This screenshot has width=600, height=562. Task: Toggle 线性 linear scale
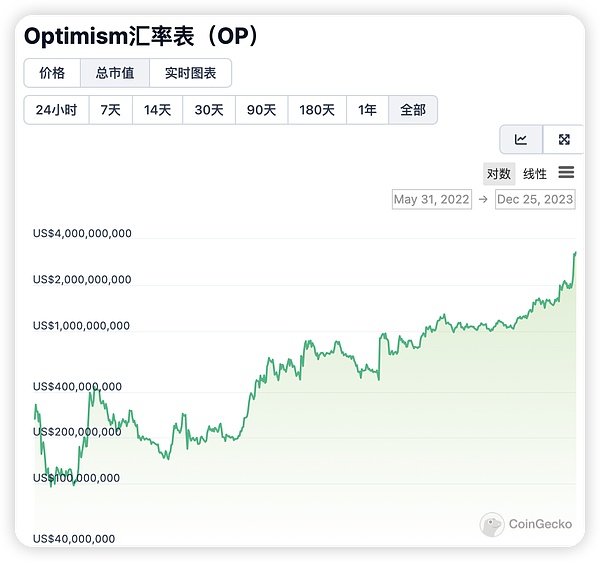coord(535,174)
